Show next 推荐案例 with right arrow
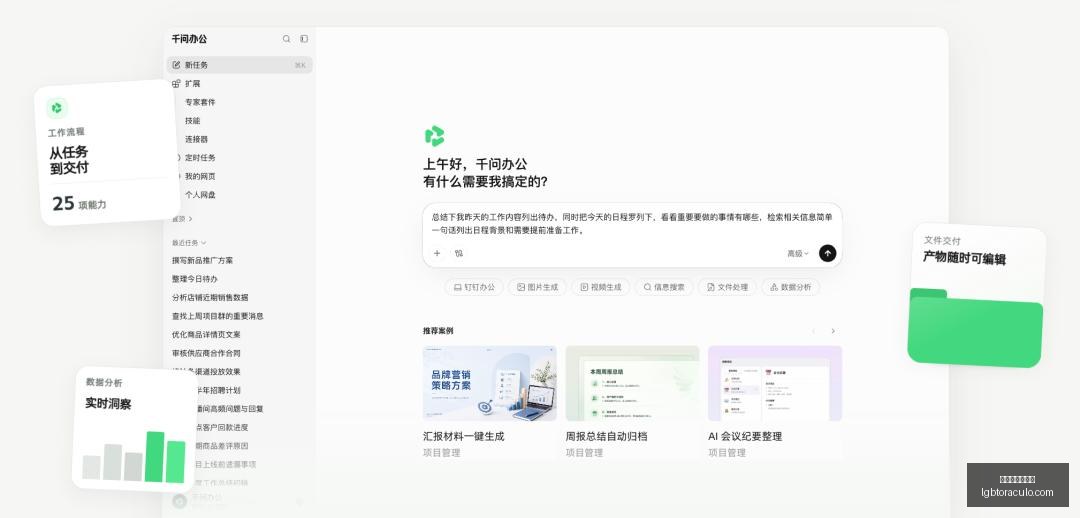 833,331
